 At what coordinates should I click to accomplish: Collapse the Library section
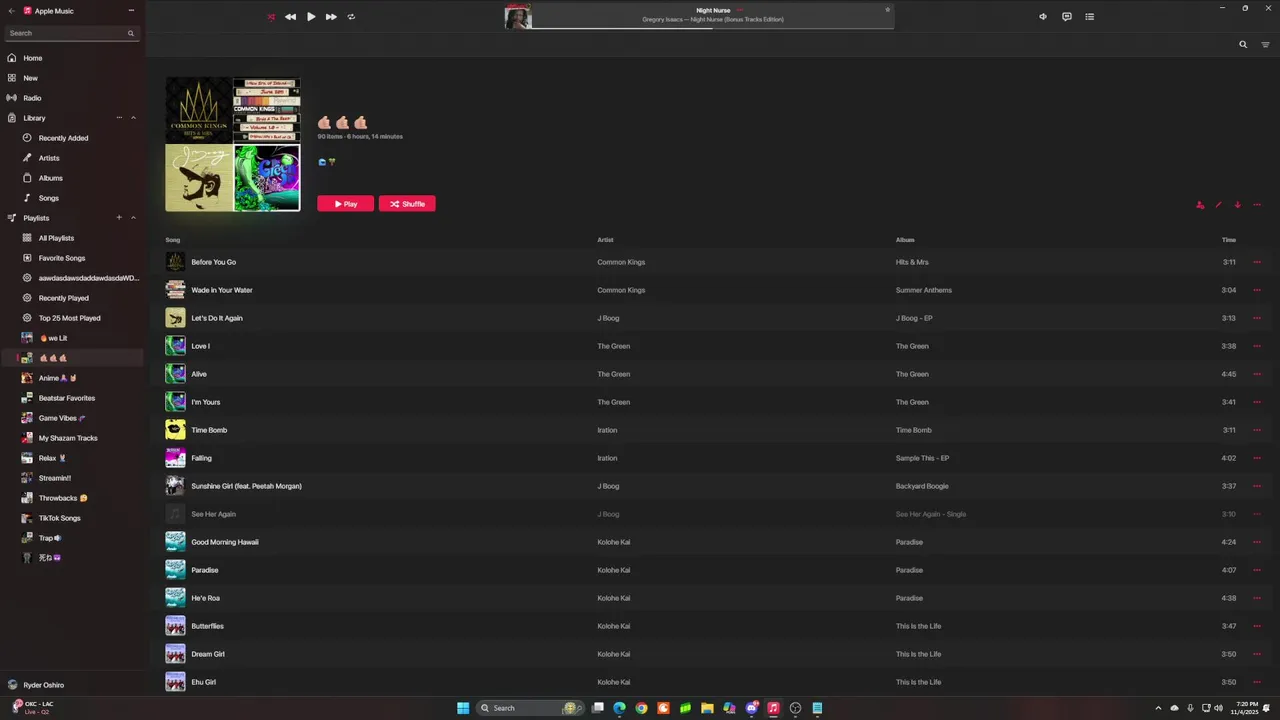[133, 118]
